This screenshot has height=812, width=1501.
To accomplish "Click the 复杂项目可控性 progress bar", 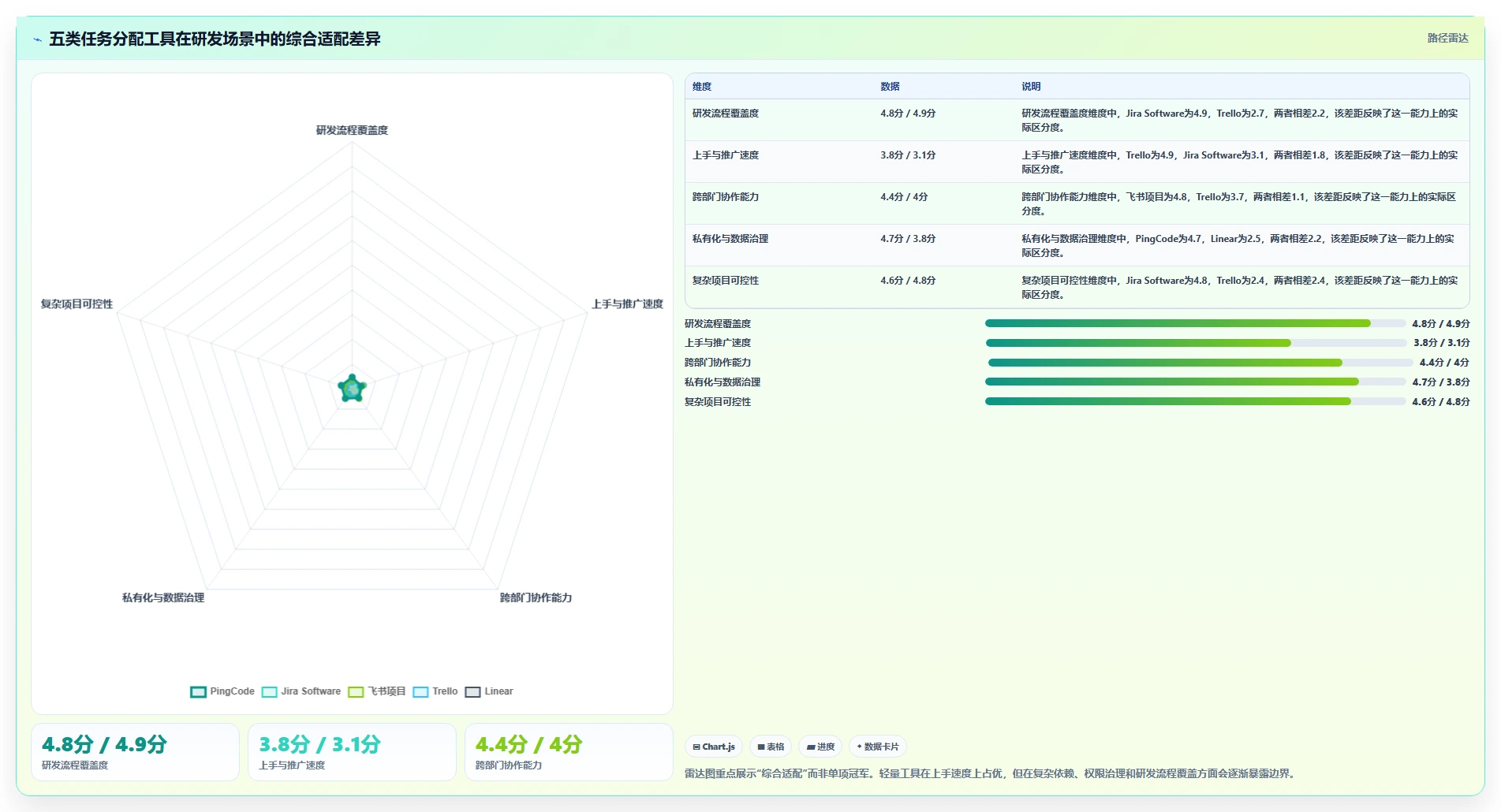I will [1195, 401].
